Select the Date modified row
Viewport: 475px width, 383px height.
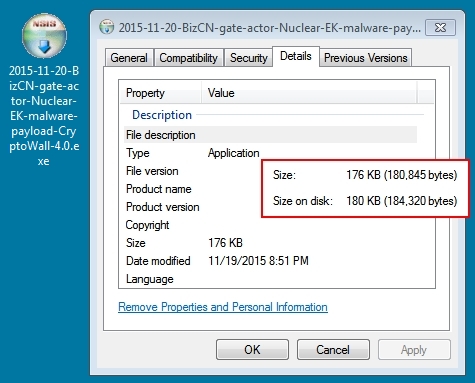(x=270, y=261)
